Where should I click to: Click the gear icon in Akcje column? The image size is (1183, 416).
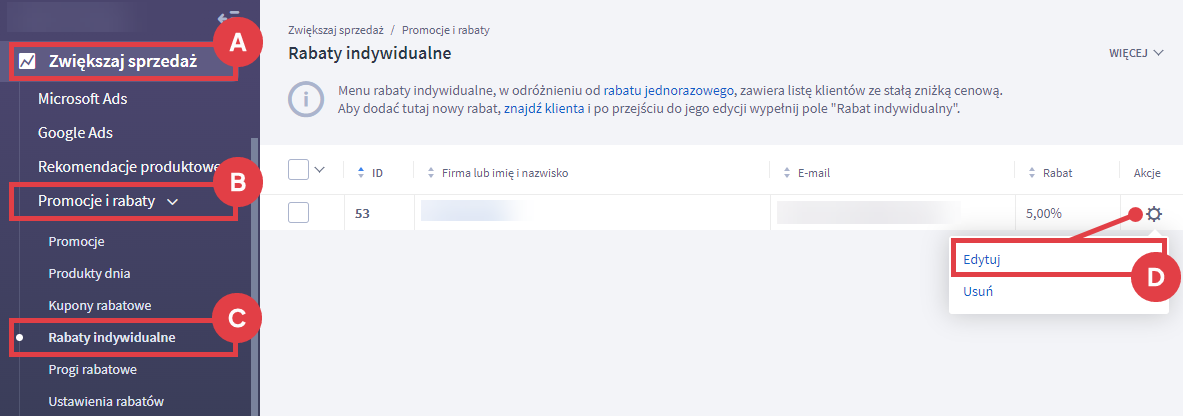[1154, 213]
